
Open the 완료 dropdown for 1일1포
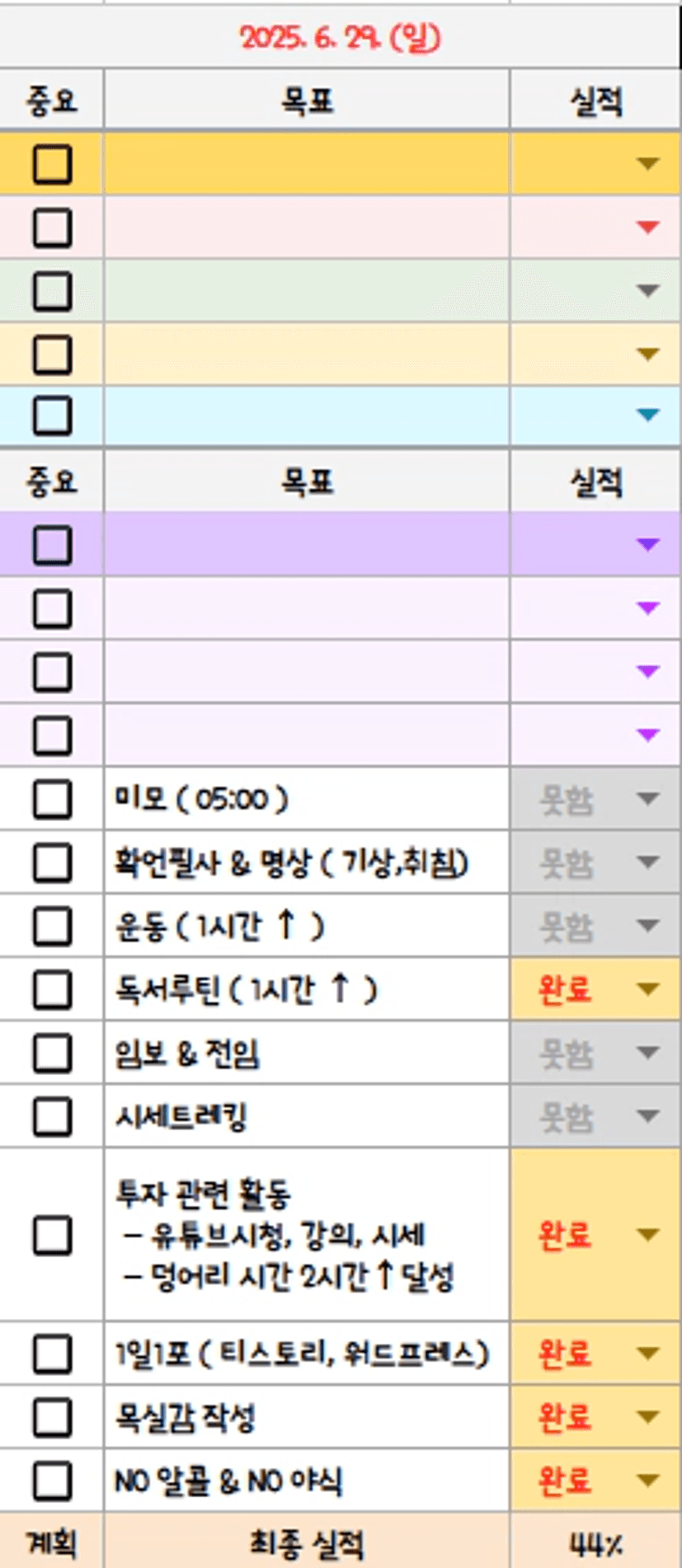coord(648,1354)
